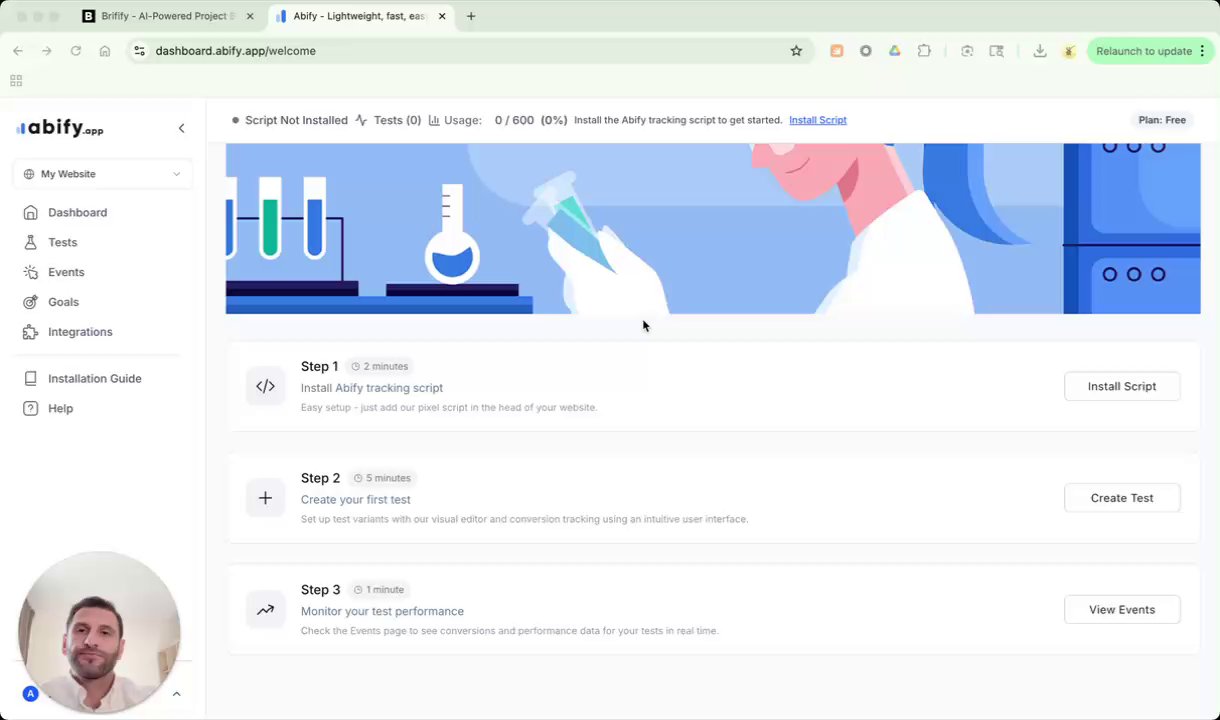Close the Abify browser tab

pyautogui.click(x=442, y=16)
